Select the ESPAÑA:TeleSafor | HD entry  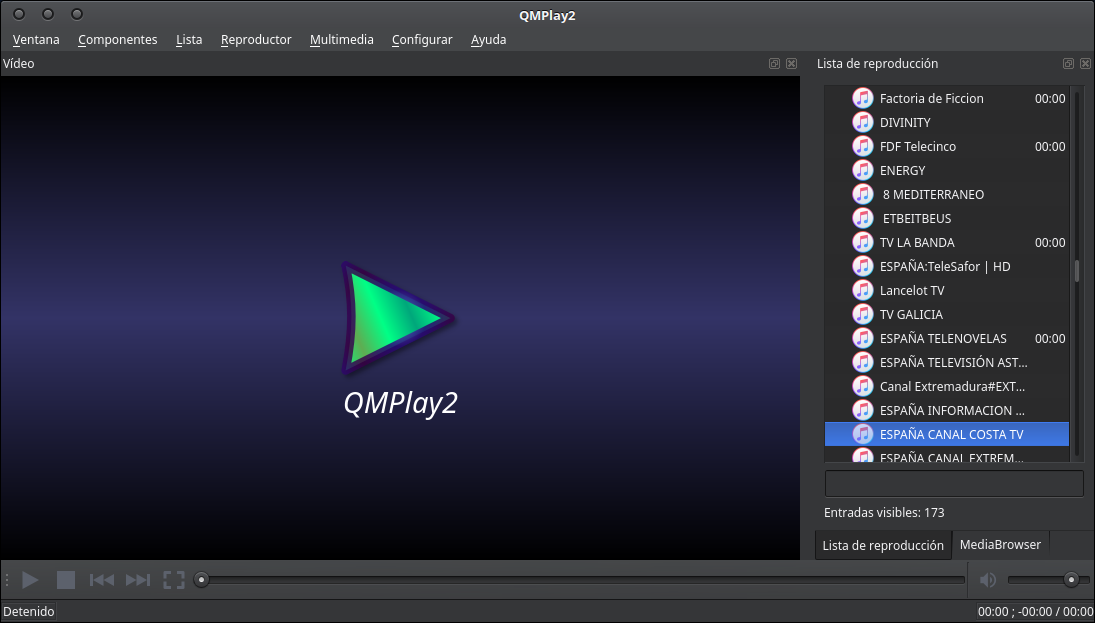pos(947,266)
